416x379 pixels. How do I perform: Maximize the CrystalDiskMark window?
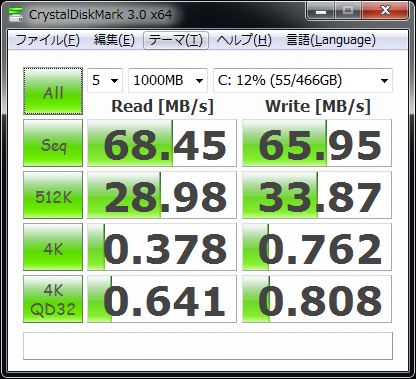pyautogui.click(x=348, y=11)
